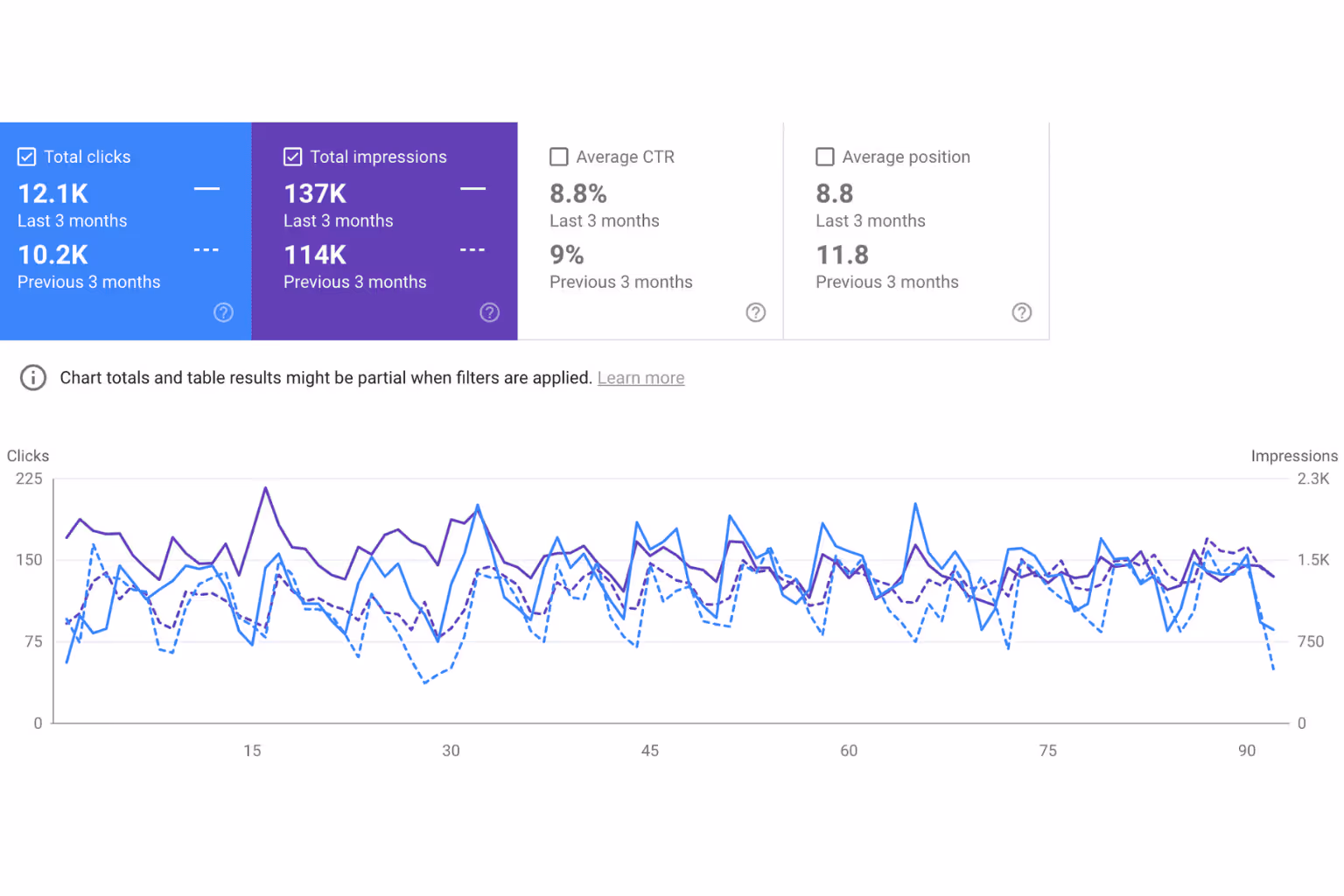Enable the Average position checkbox

click(824, 157)
